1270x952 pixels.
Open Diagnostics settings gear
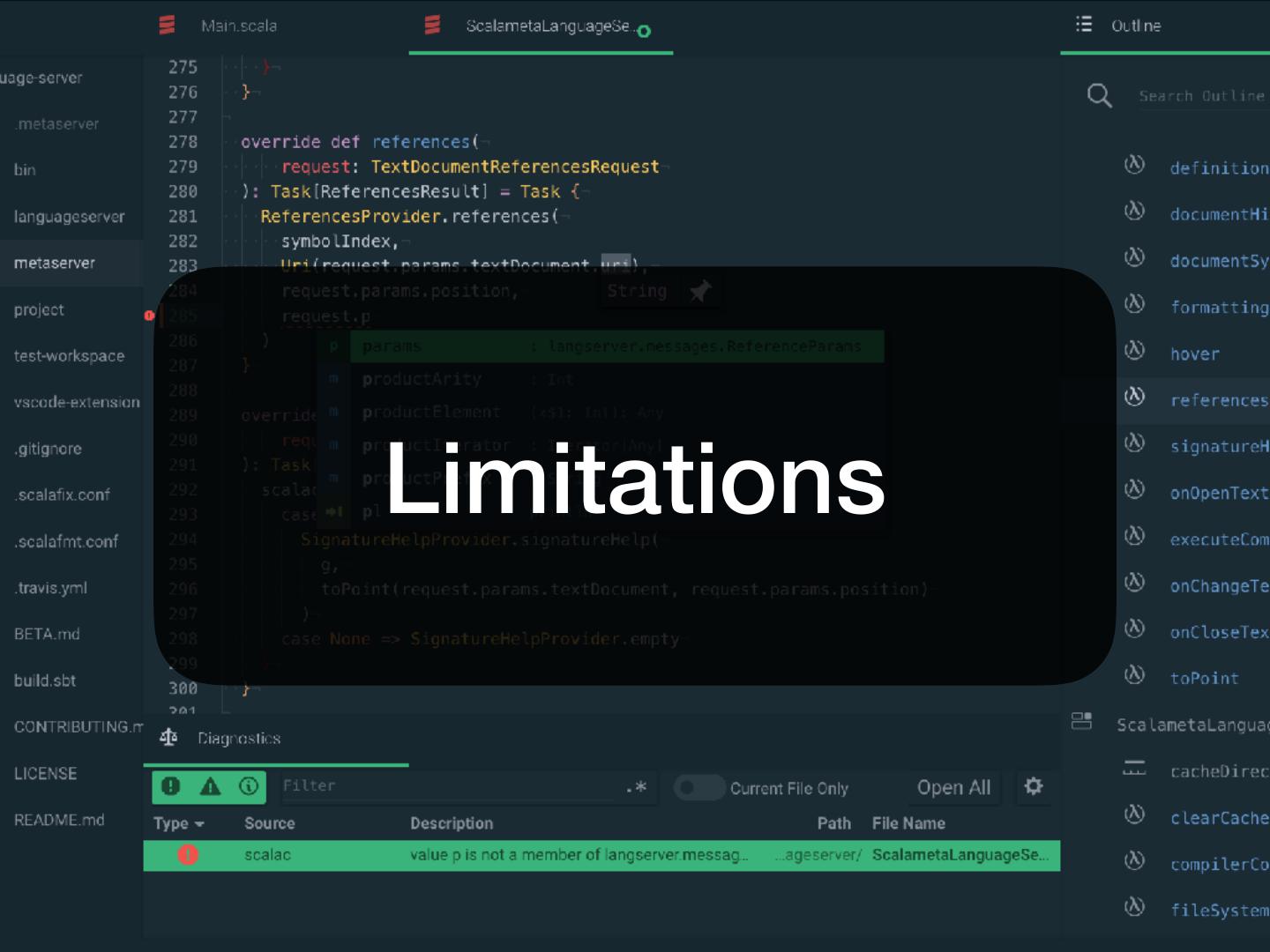1034,786
